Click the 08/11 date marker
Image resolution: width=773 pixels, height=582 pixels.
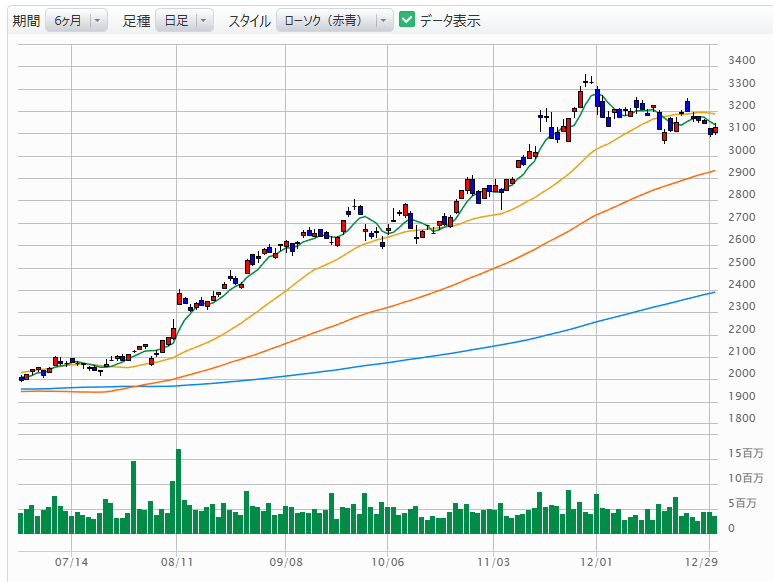176,563
